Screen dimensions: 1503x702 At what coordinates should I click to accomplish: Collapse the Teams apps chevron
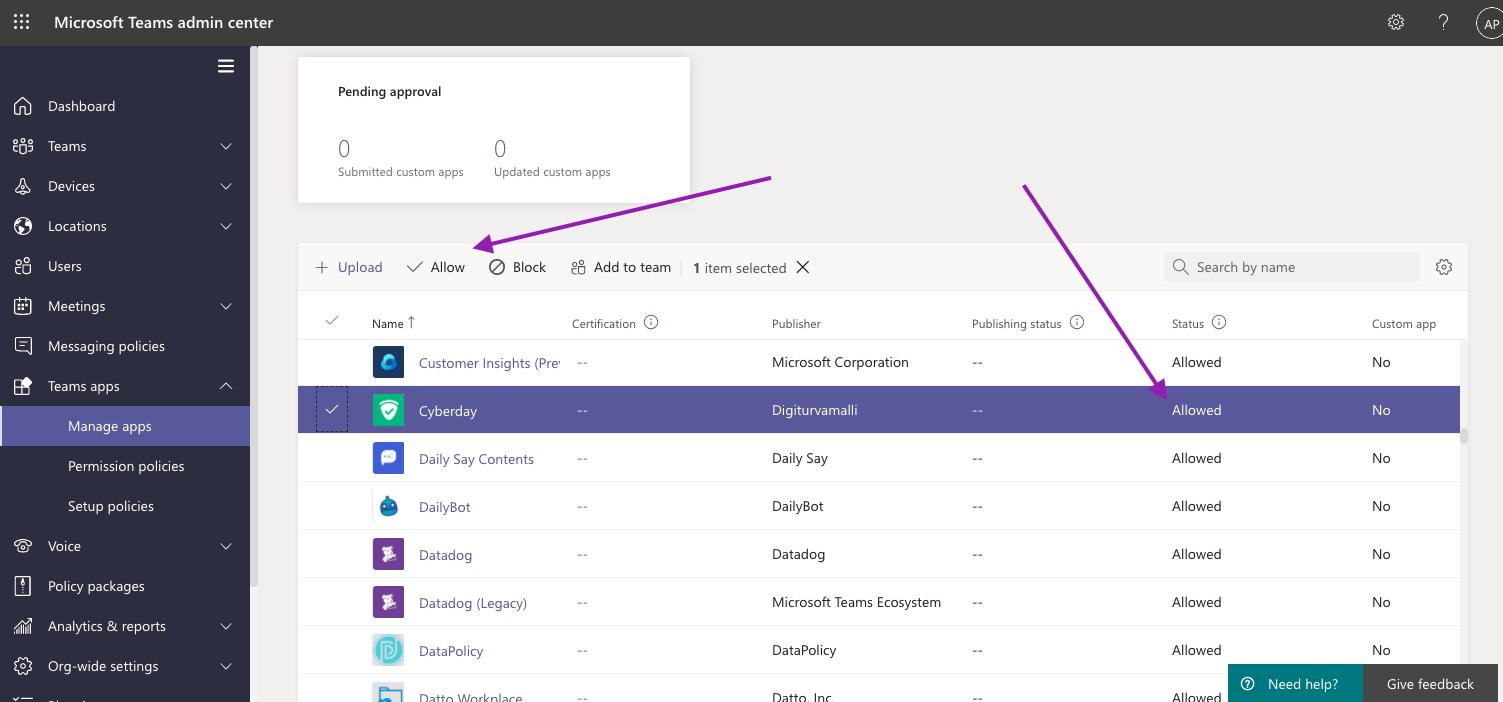pos(226,386)
